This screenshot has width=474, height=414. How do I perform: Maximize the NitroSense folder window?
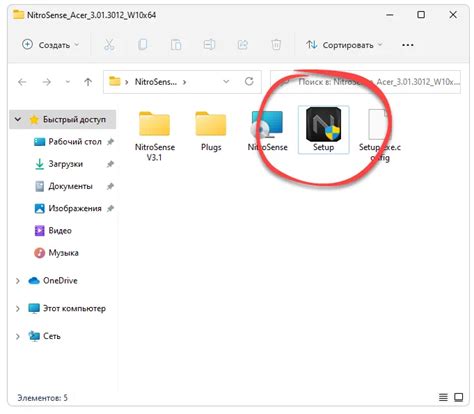coord(421,15)
